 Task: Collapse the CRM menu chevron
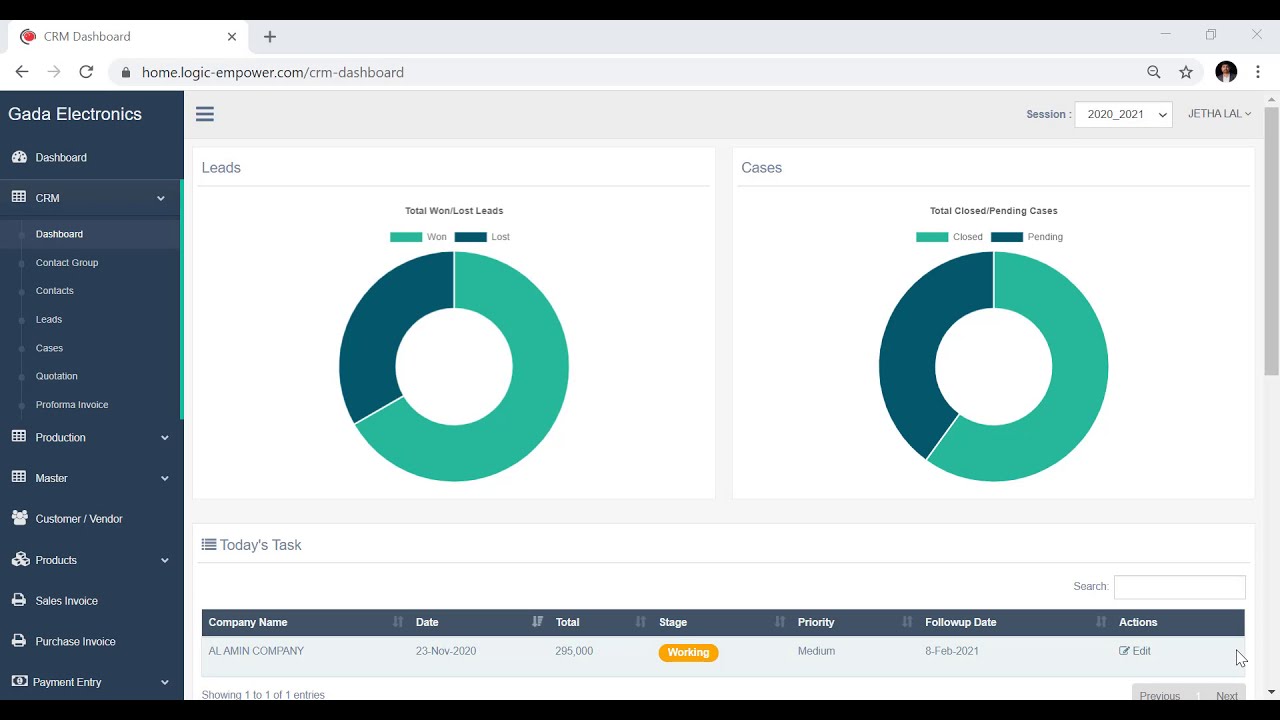click(x=161, y=198)
